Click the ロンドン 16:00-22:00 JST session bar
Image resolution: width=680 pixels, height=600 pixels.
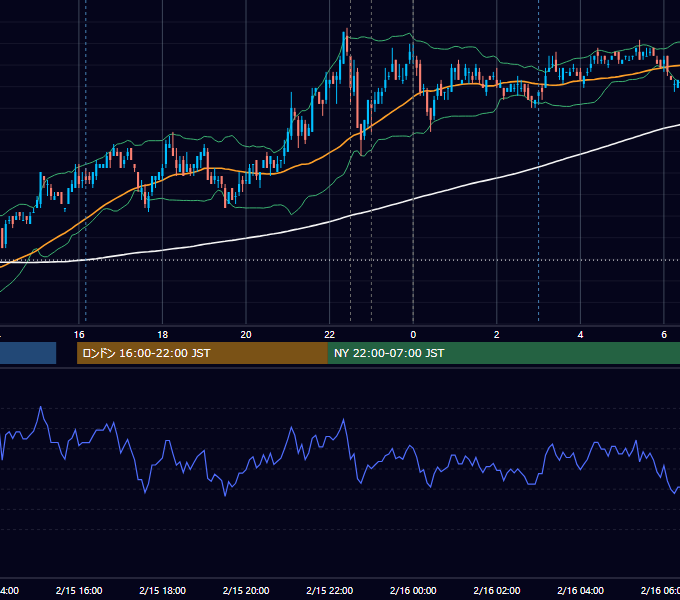202,353
